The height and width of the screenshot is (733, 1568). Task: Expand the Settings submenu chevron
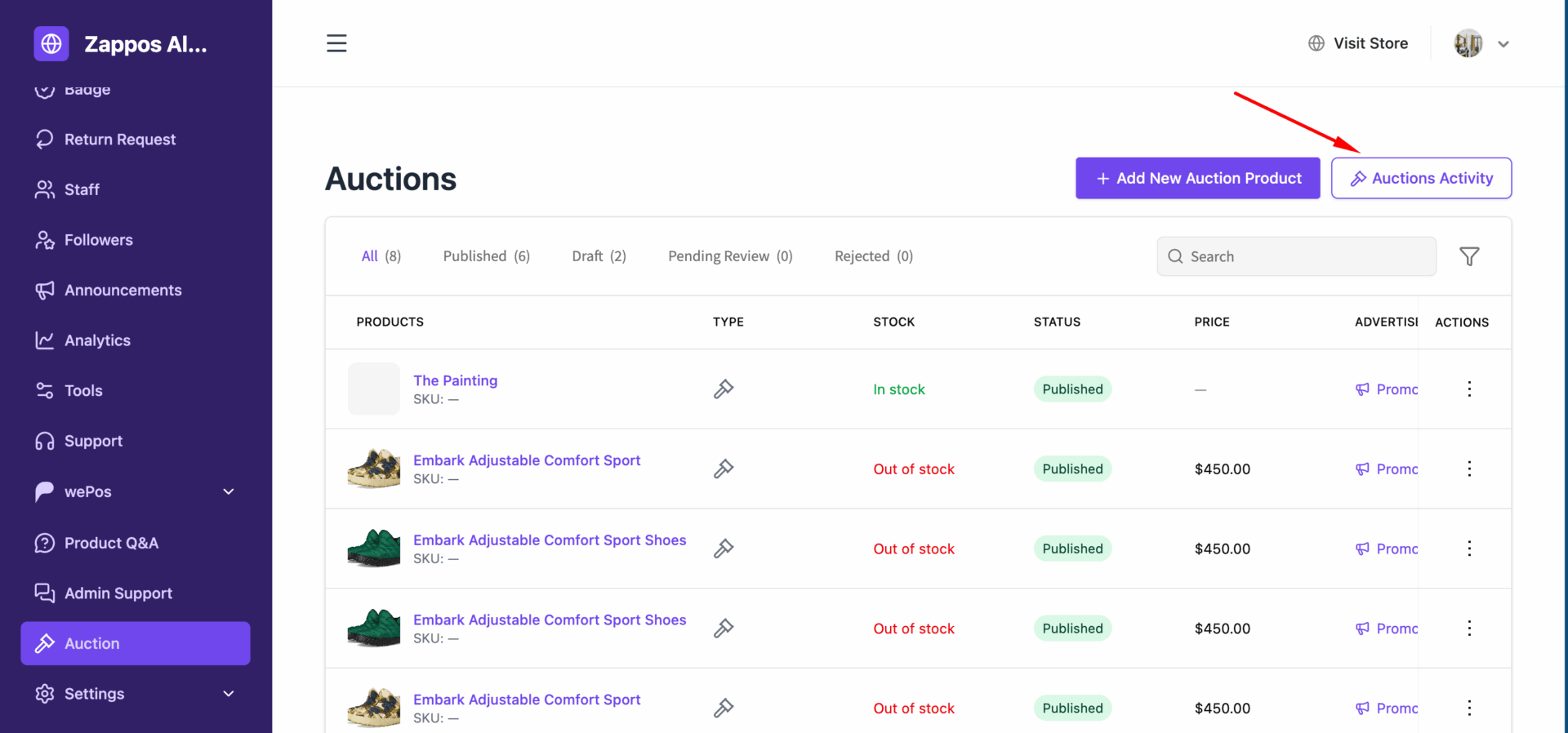coord(229,694)
